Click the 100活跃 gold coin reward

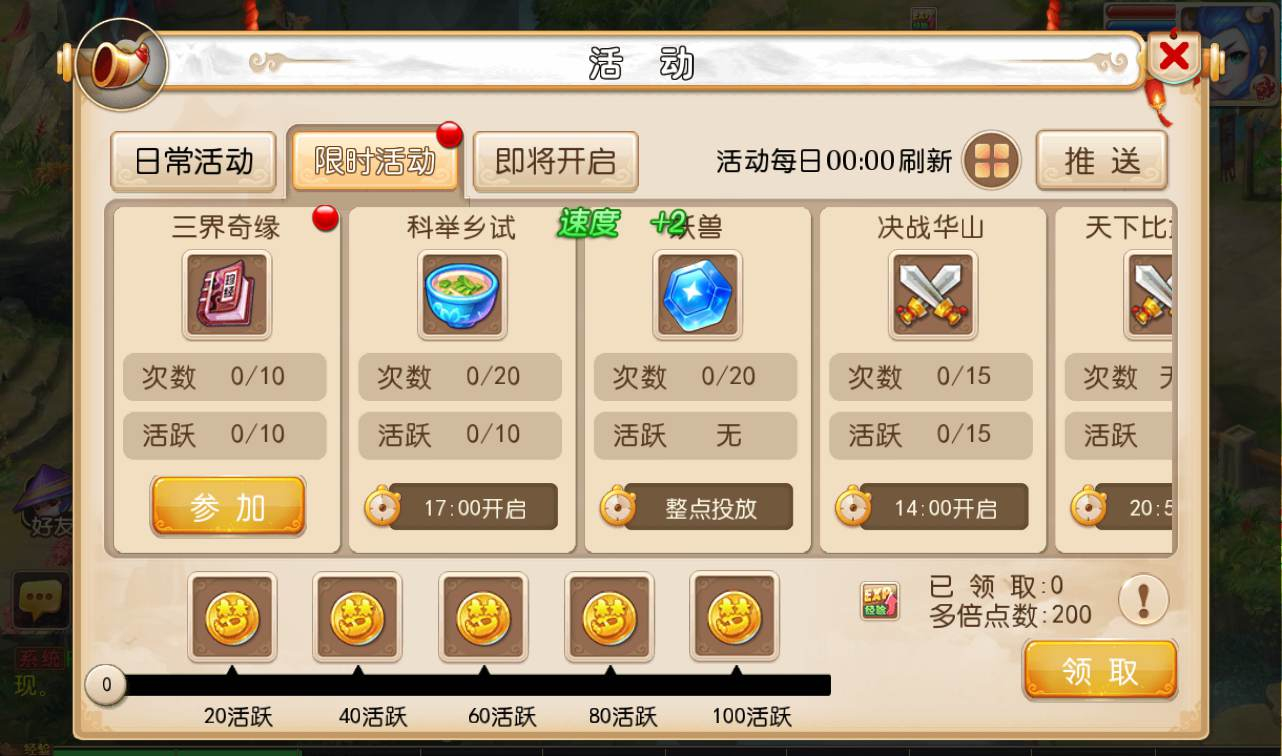[x=734, y=617]
